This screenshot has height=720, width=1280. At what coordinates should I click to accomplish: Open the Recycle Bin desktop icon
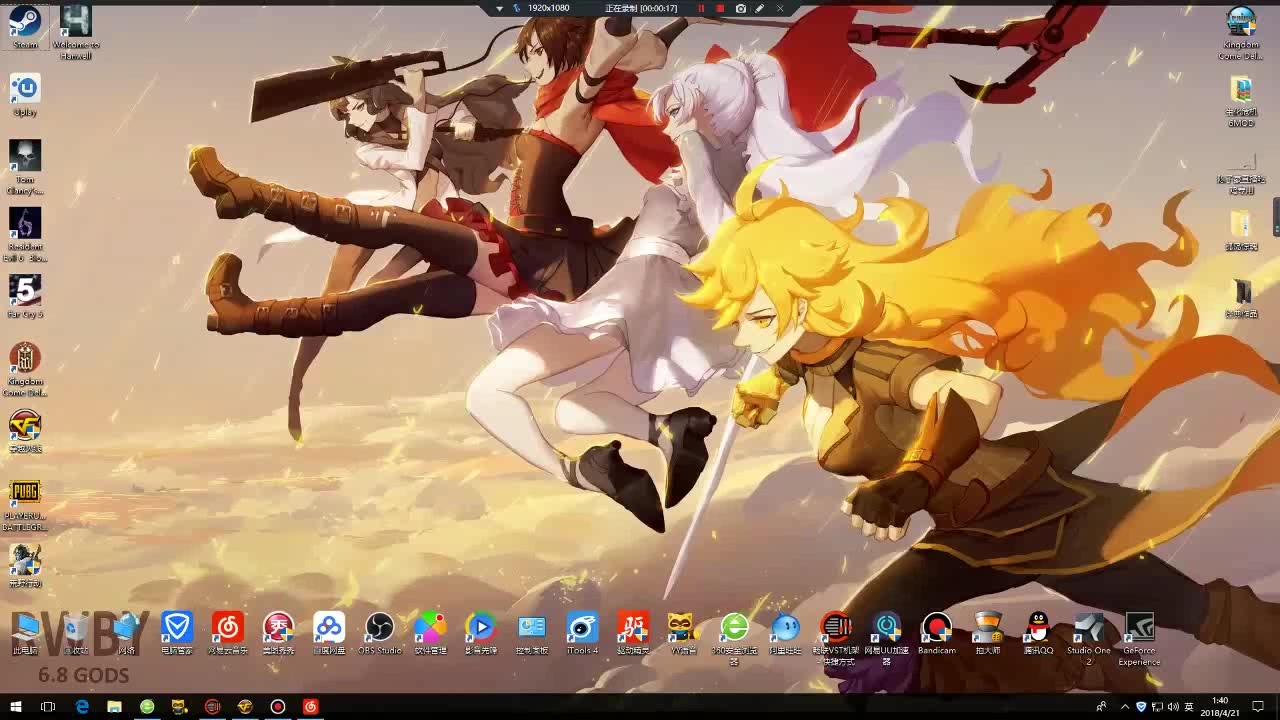point(76,633)
